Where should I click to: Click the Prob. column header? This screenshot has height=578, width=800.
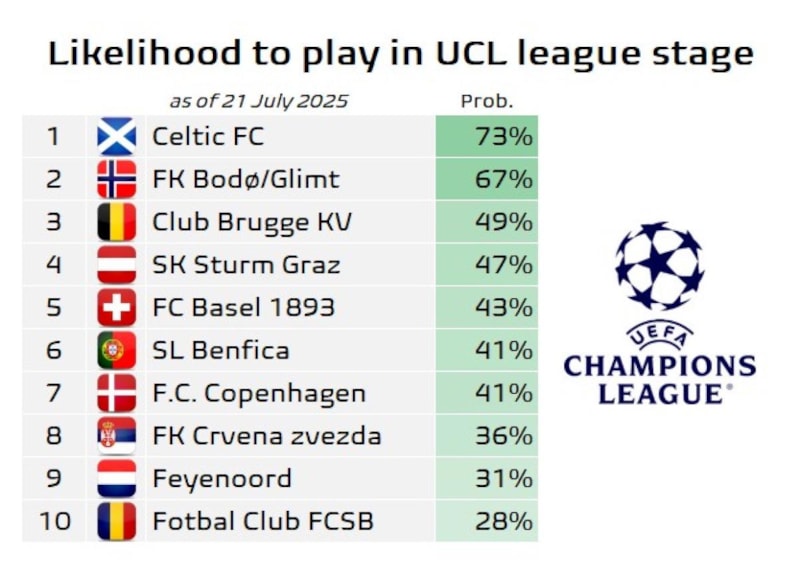pos(486,101)
